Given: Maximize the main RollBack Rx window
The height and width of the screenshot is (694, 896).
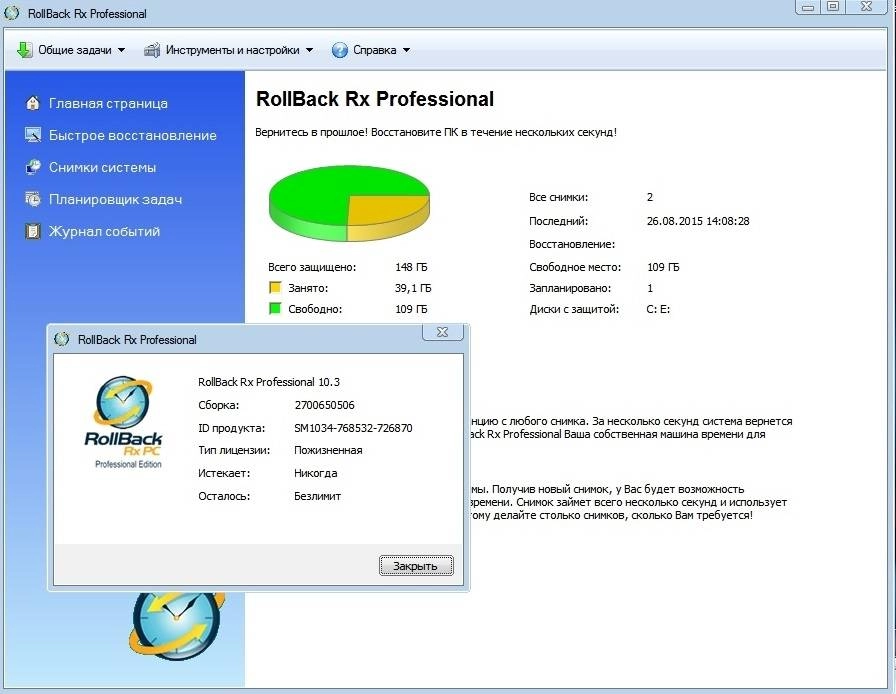Looking at the screenshot, I should [x=833, y=7].
